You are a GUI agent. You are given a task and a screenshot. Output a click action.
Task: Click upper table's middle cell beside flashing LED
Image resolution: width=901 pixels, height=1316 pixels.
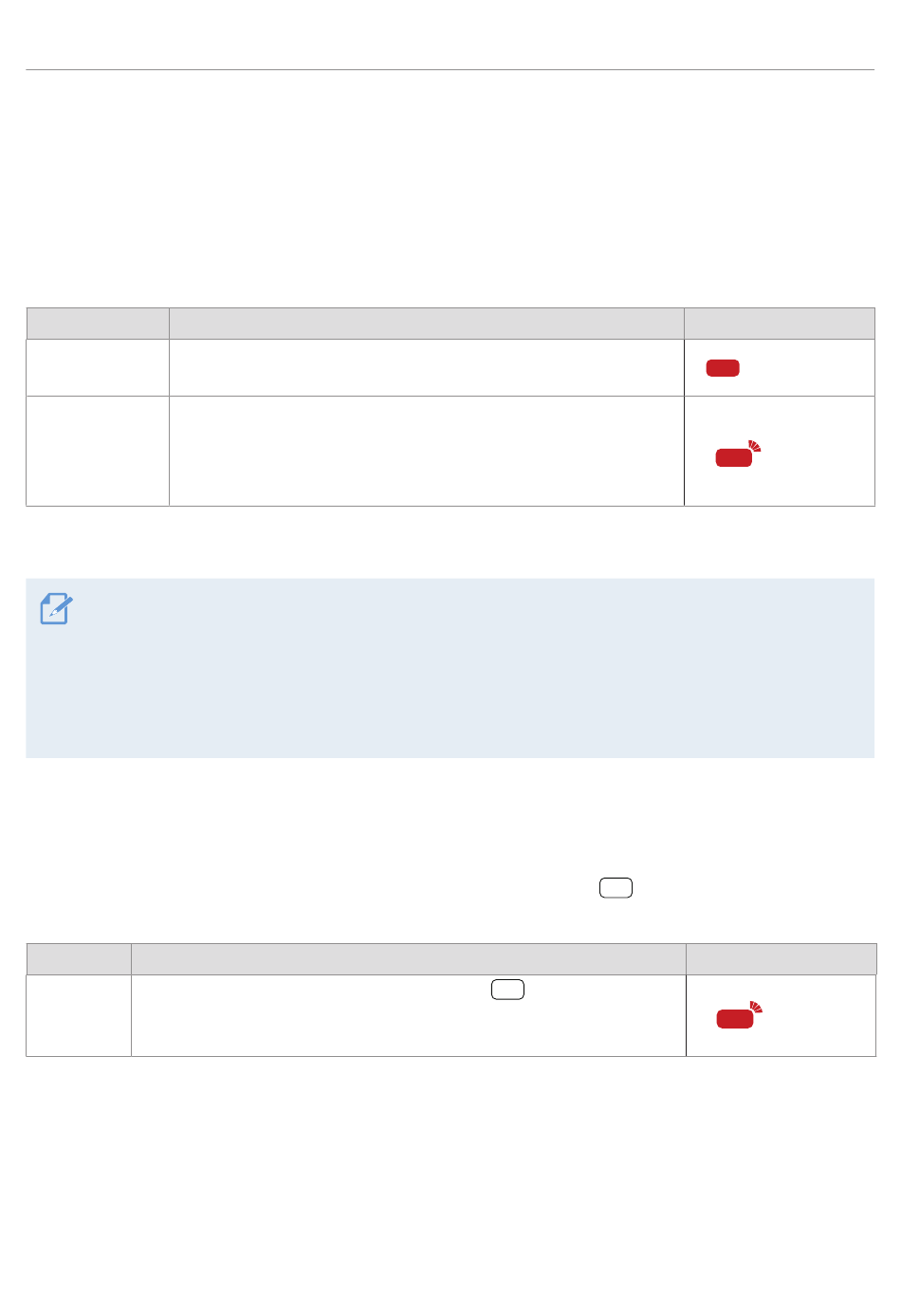427,452
